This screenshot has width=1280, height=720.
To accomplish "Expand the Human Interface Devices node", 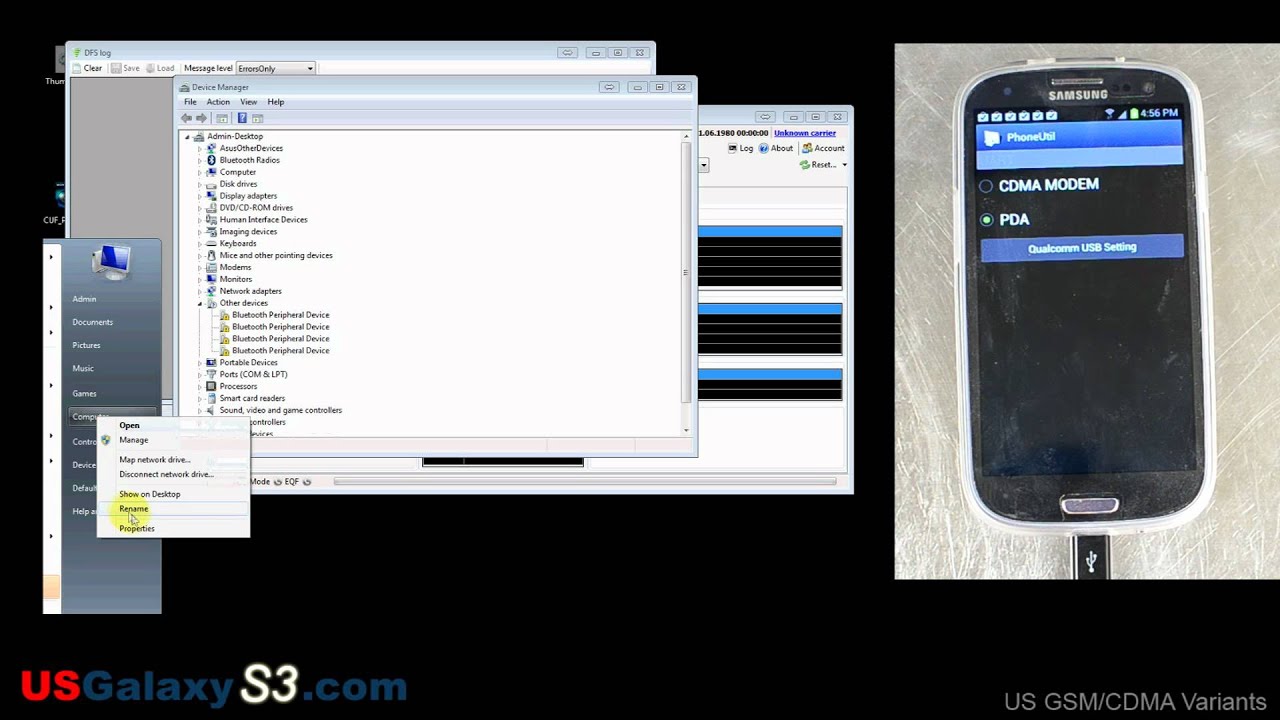I will (x=199, y=220).
